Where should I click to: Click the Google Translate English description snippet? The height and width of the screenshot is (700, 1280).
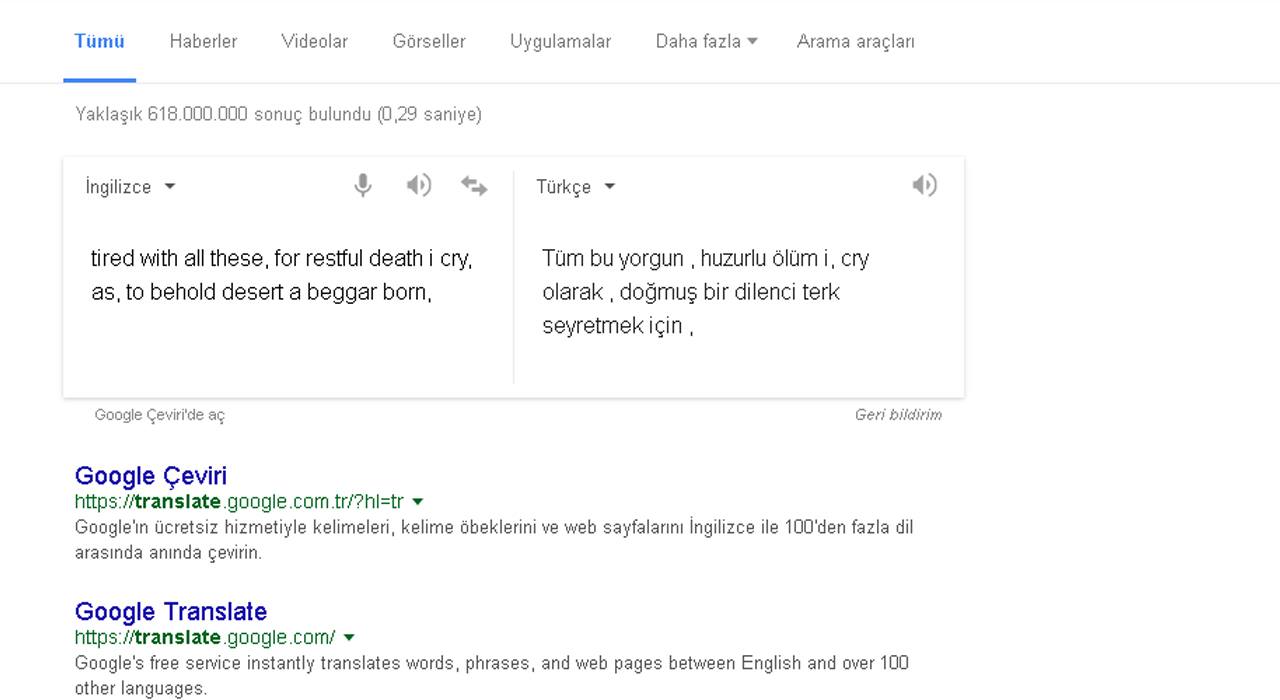[x=492, y=675]
